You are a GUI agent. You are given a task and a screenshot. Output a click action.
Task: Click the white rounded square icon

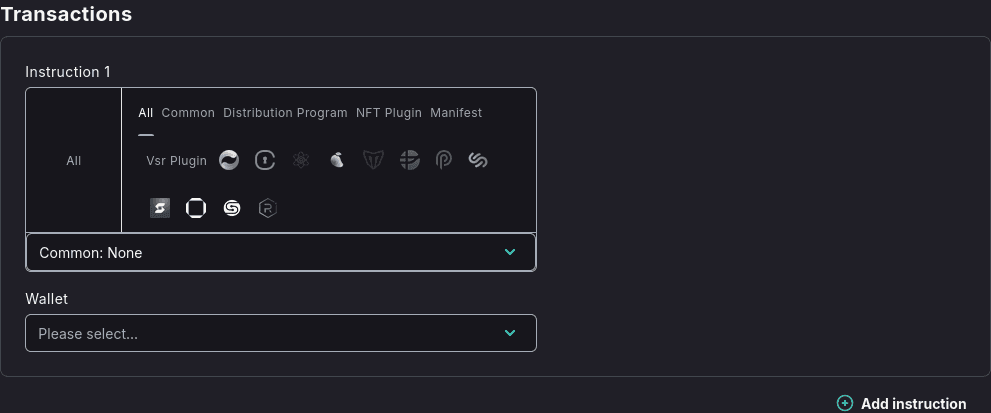tap(196, 208)
